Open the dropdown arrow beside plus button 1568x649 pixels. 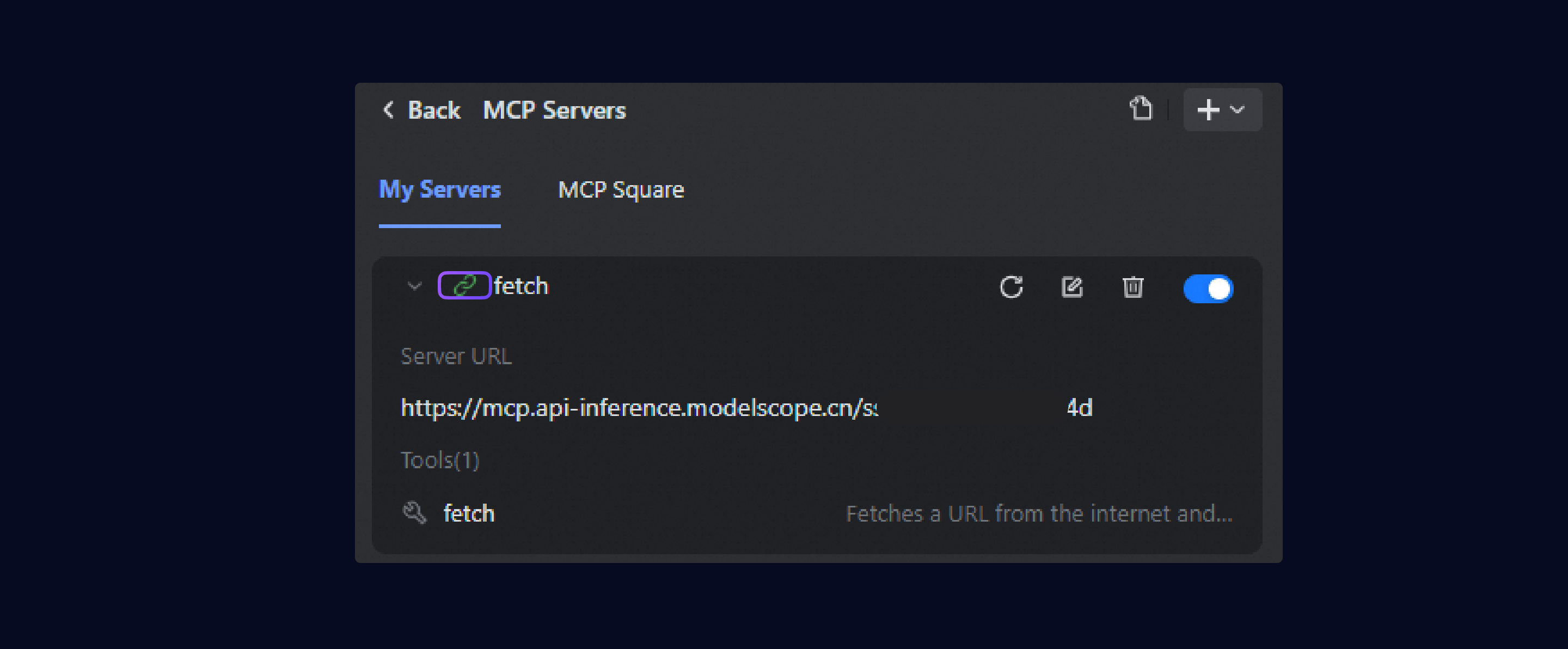1238,110
